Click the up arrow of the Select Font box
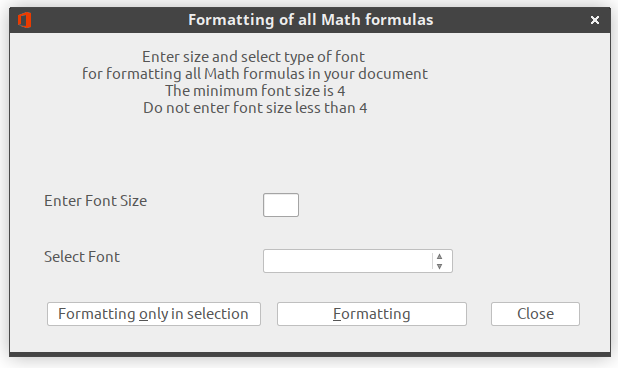The height and width of the screenshot is (368, 618). pos(439,256)
